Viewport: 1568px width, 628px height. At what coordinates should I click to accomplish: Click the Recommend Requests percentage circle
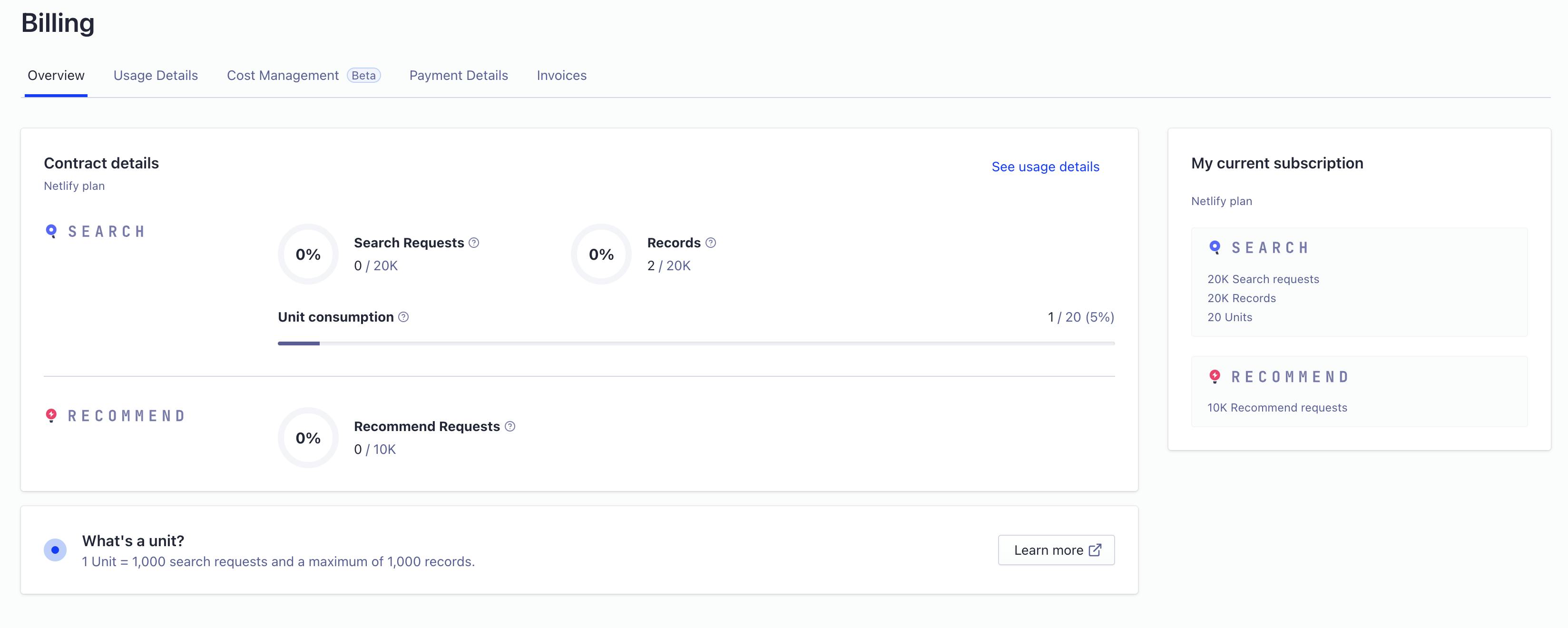pos(307,437)
